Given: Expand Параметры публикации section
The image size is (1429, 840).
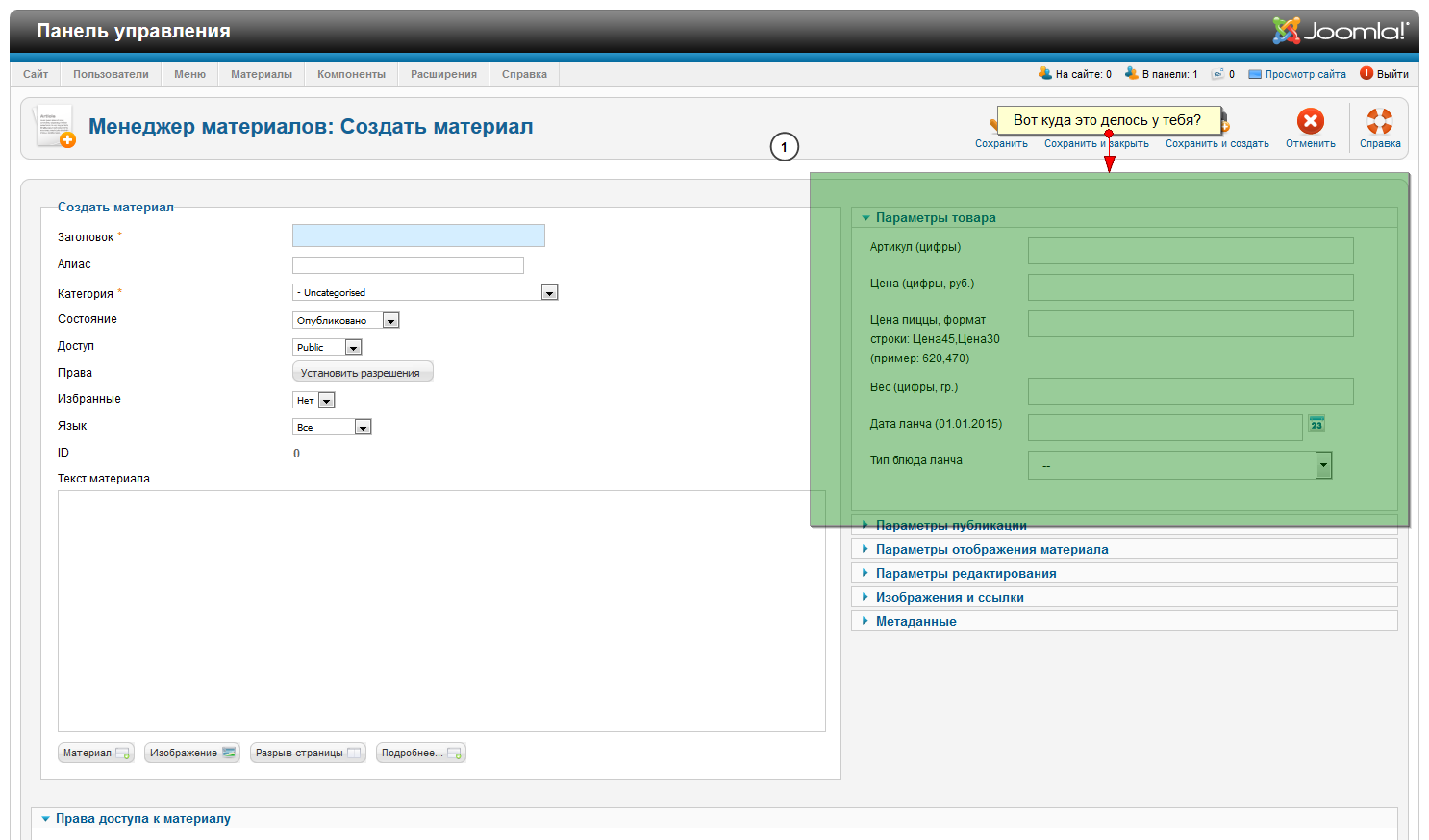Looking at the screenshot, I should pos(950,526).
